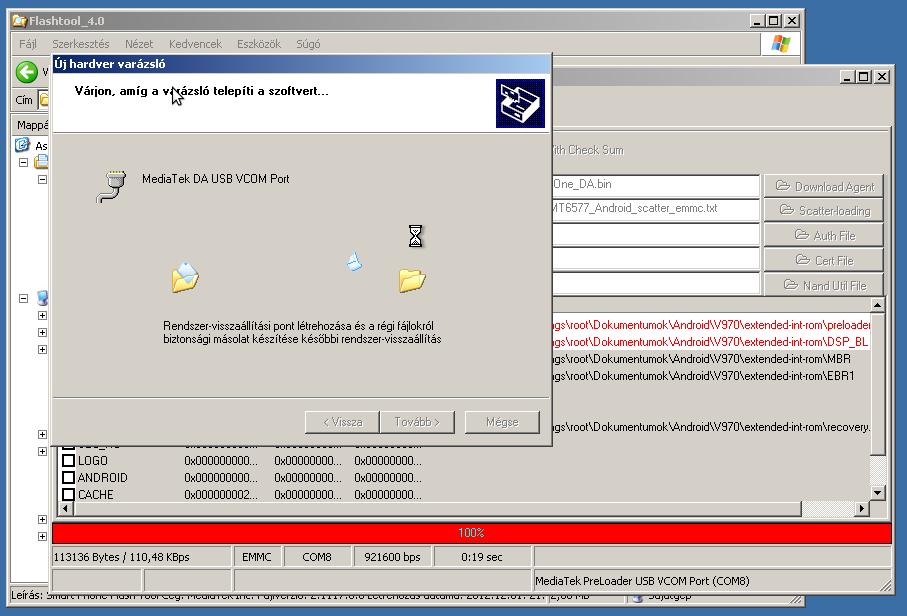Click the Auth File path field
The height and width of the screenshot is (616, 907).
point(655,234)
